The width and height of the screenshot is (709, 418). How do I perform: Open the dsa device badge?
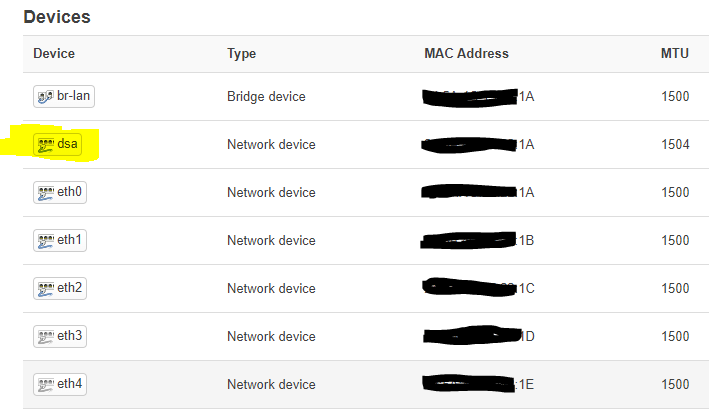coord(57,144)
